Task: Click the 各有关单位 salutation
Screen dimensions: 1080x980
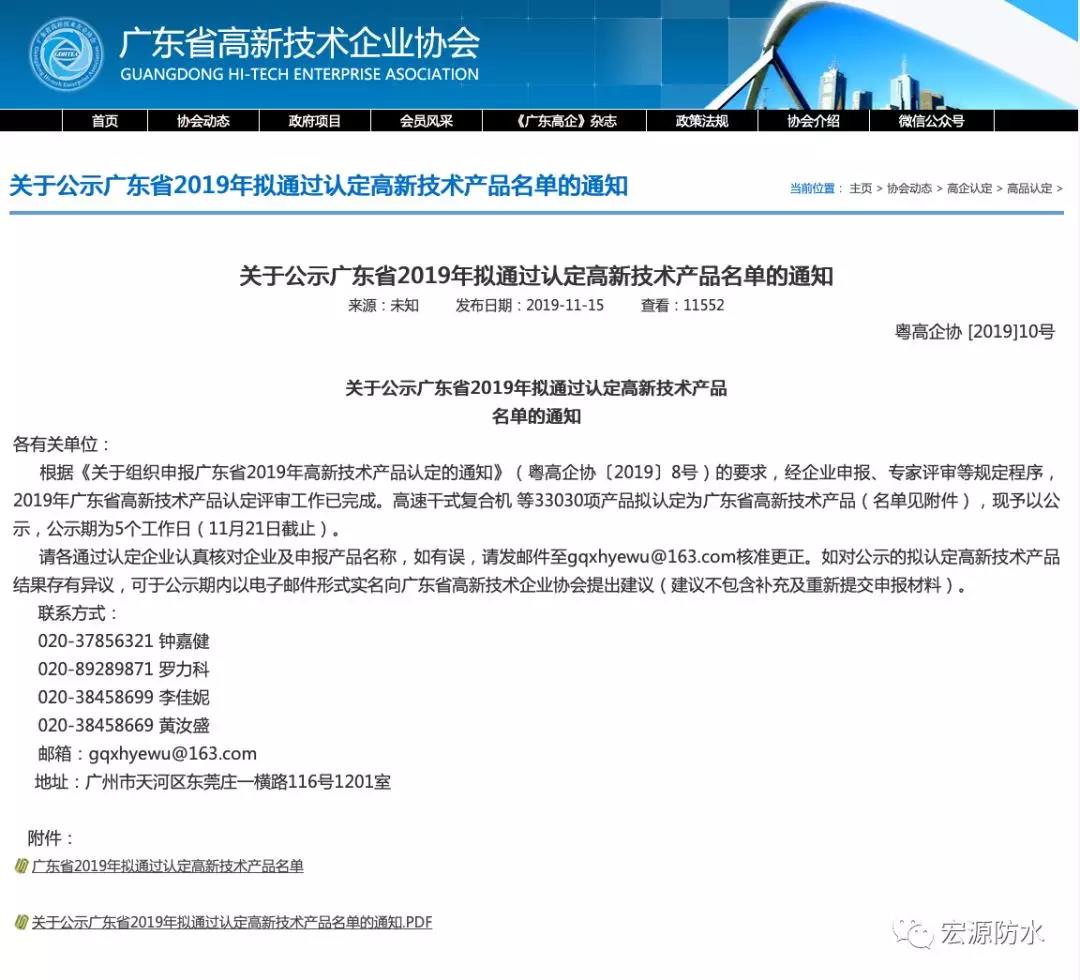Action: coord(61,444)
